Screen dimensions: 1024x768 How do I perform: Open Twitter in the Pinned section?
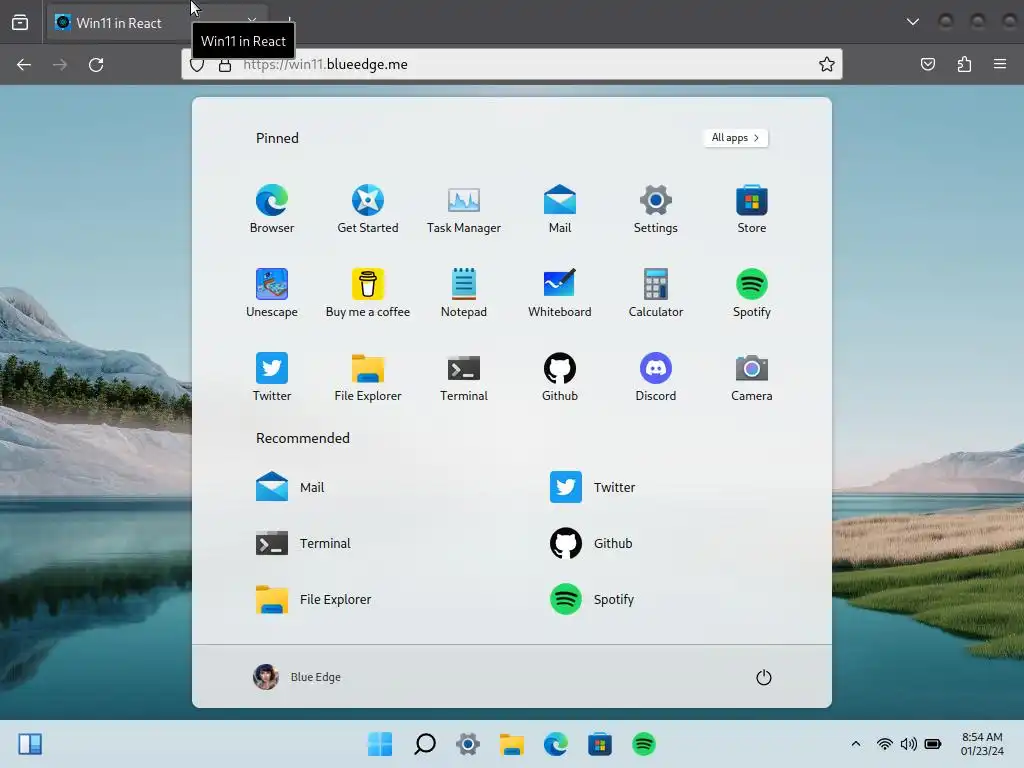point(272,377)
